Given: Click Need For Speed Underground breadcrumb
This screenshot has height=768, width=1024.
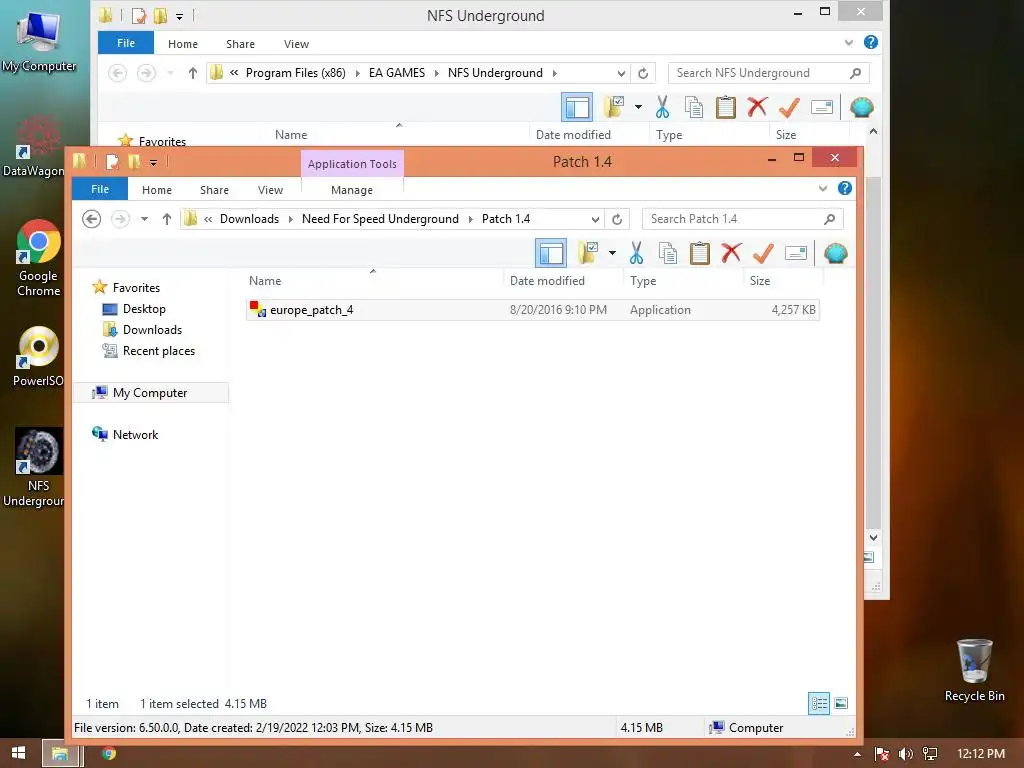Looking at the screenshot, I should 380,219.
